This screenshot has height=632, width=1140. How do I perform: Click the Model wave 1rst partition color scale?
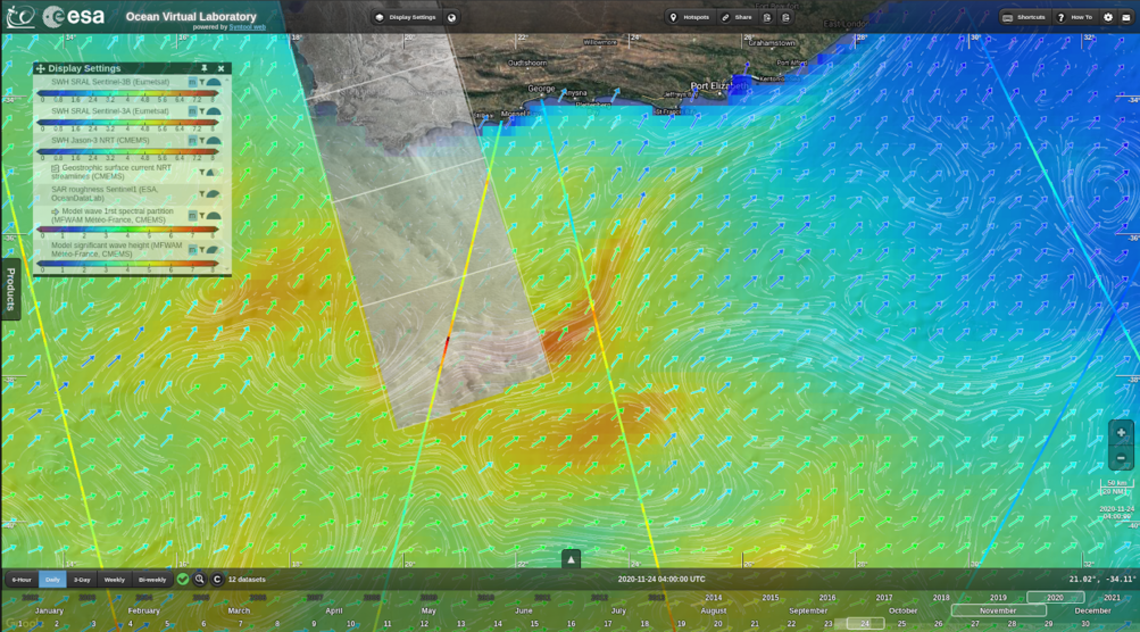tap(127, 229)
